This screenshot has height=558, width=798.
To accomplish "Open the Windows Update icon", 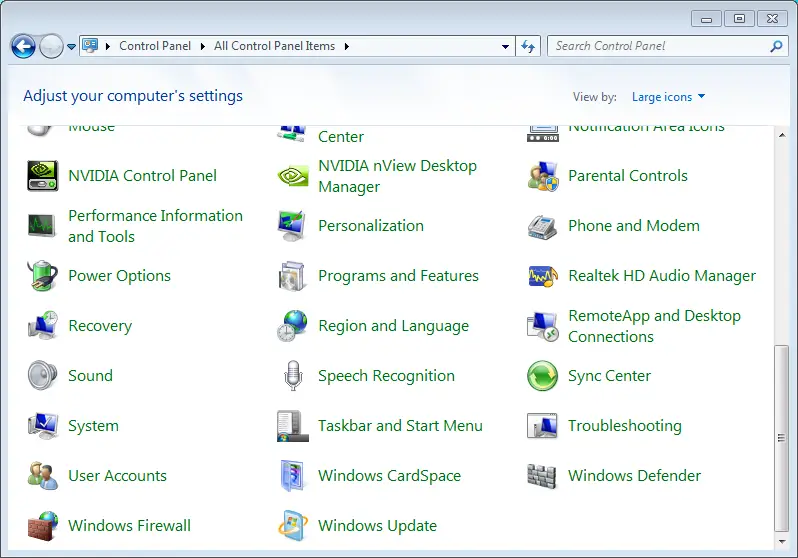I will point(293,525).
